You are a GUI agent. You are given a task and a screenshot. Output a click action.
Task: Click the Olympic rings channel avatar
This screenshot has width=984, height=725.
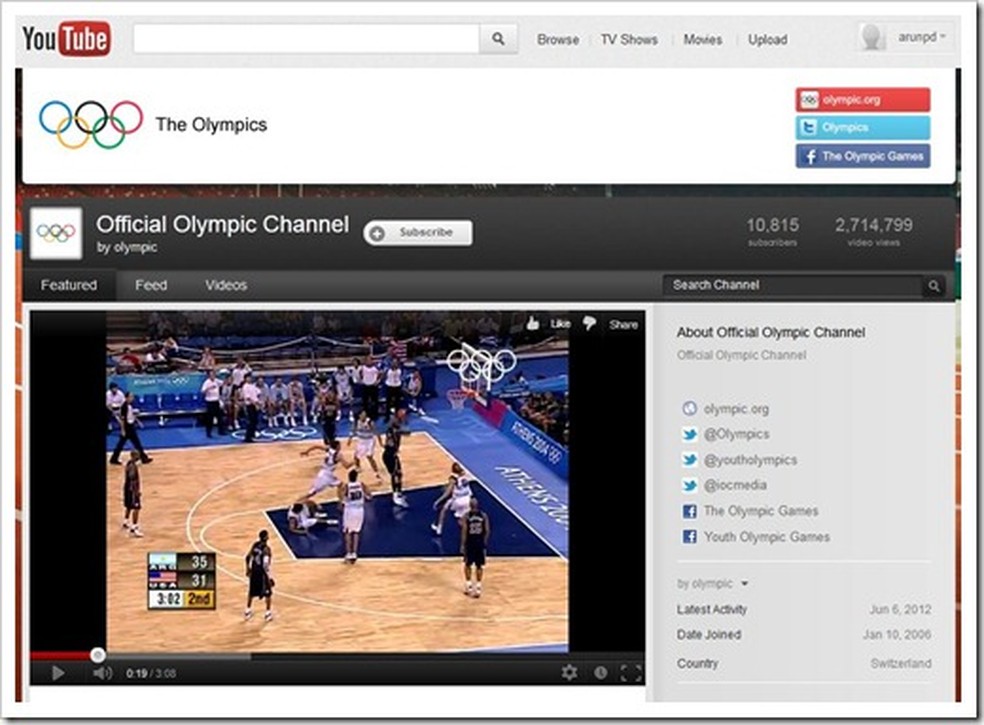click(56, 233)
